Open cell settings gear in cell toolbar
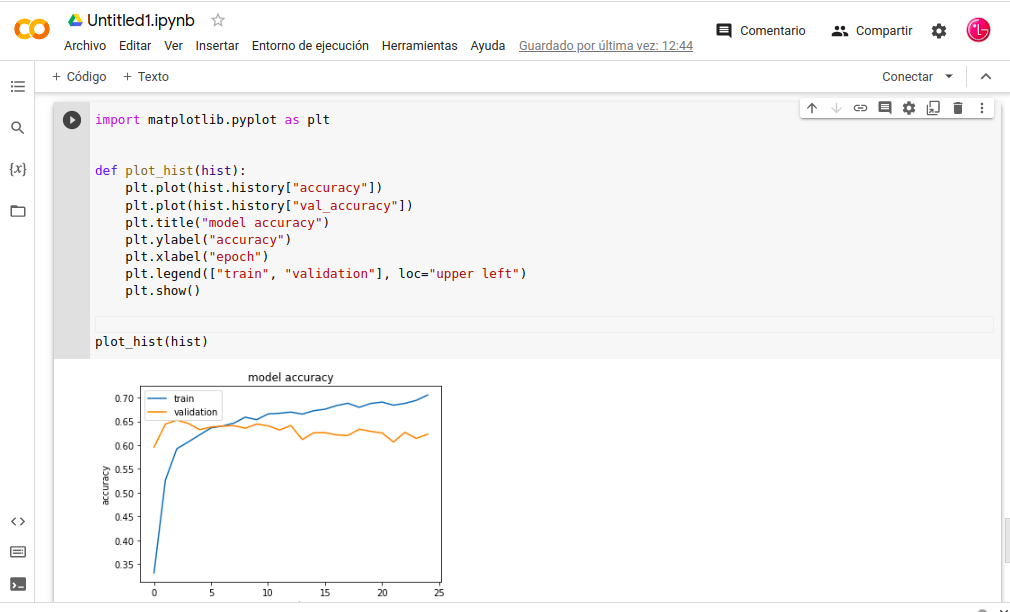Screen dimensions: 1010x612 click(x=908, y=108)
